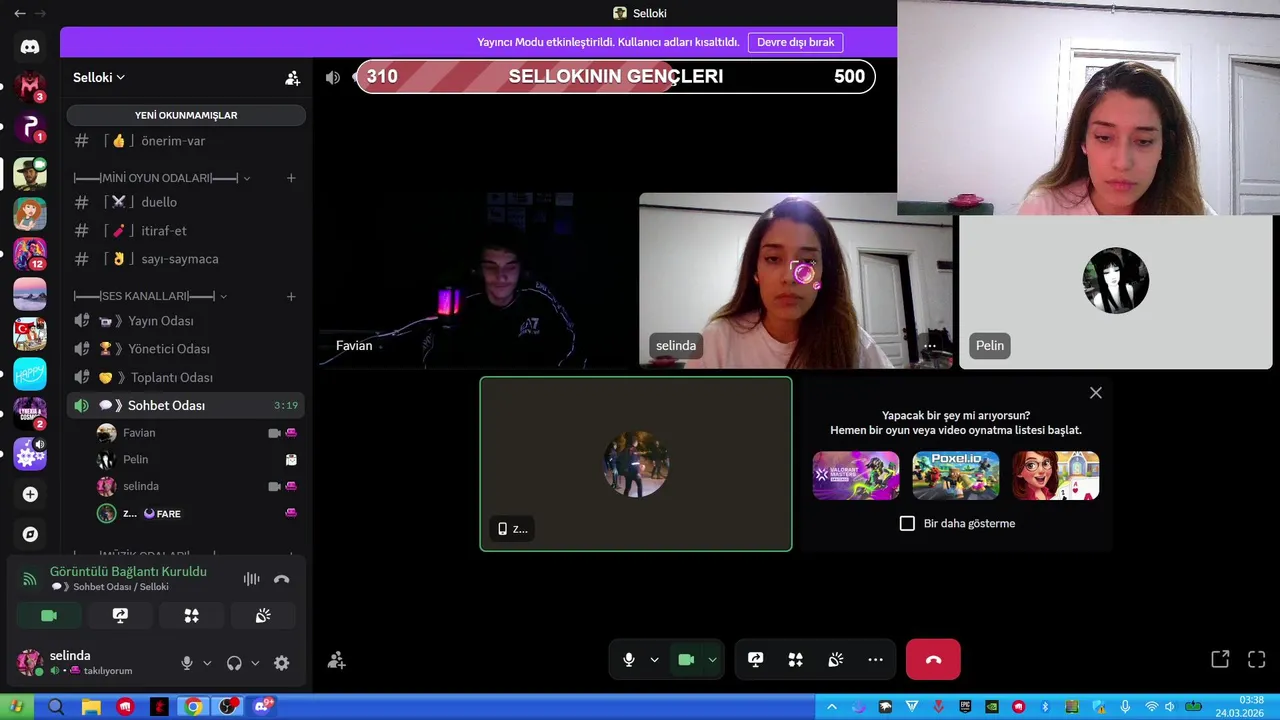Open output device arrow beside headphones icon
Viewport: 1280px width, 720px height.
[255, 663]
